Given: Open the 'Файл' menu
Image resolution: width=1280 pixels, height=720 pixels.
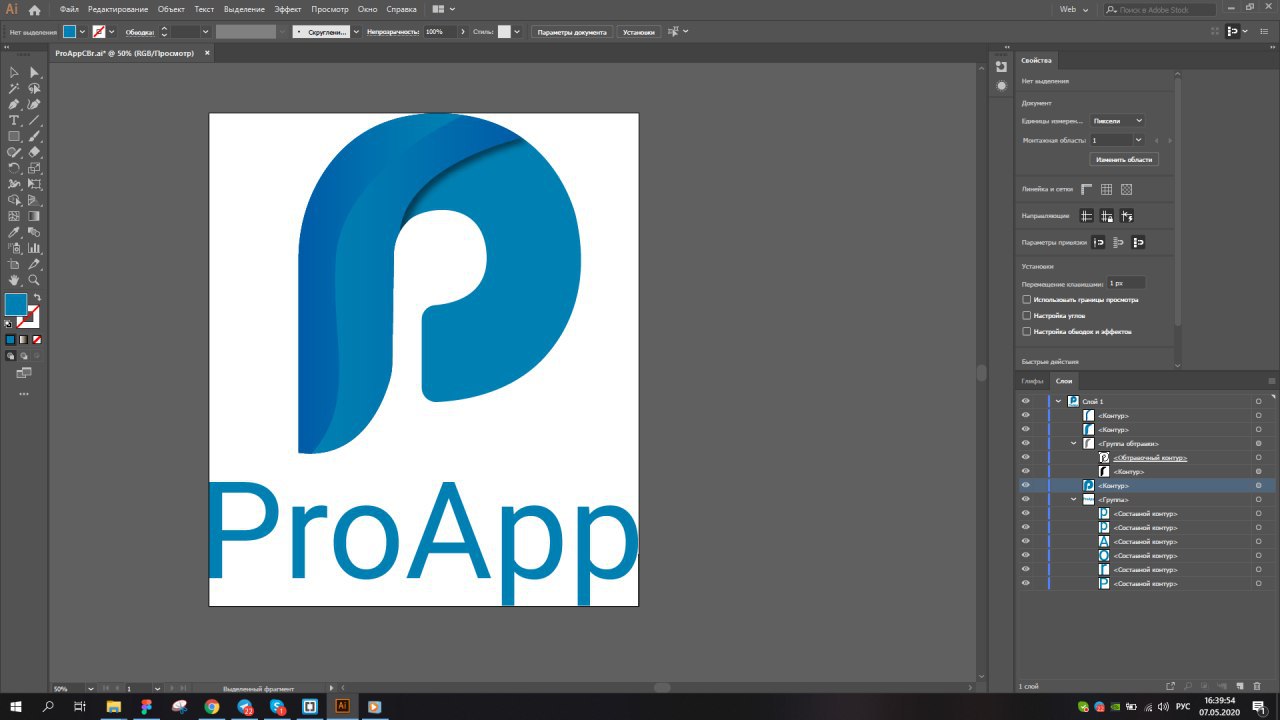Looking at the screenshot, I should click(x=69, y=9).
